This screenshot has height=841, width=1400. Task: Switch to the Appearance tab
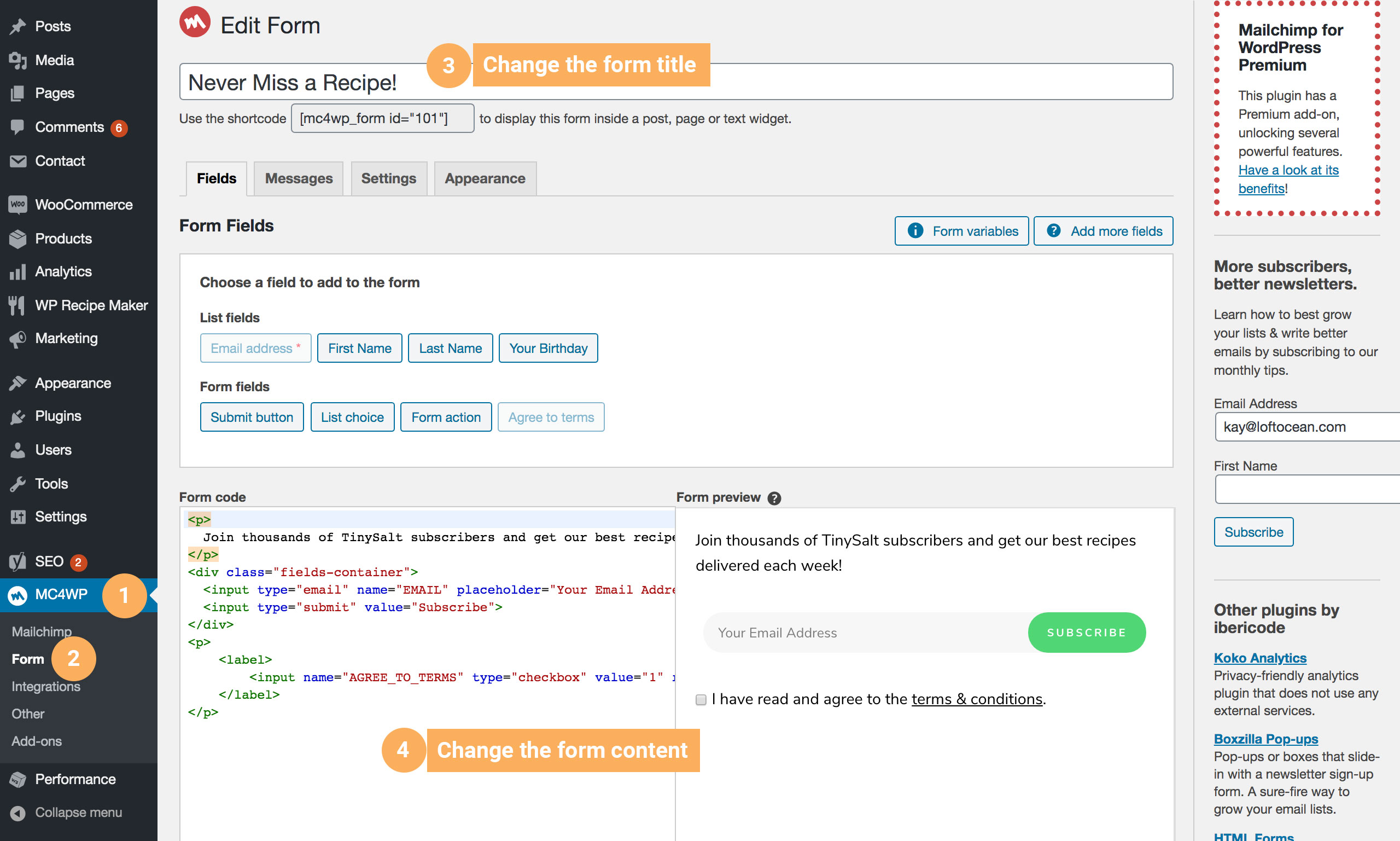[x=485, y=178]
